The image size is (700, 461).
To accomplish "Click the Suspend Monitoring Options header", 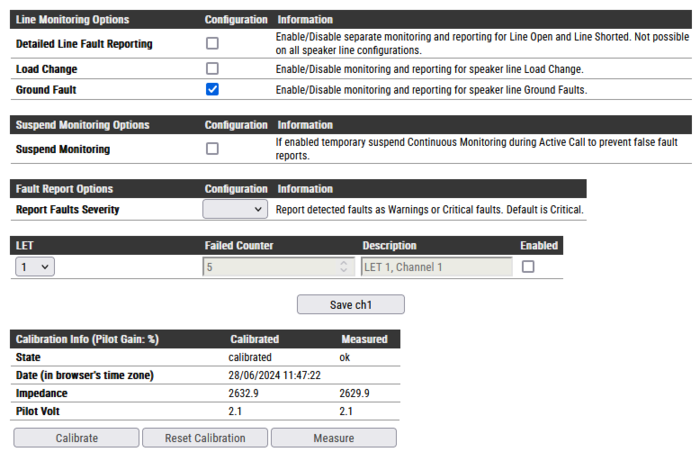I will (x=83, y=125).
